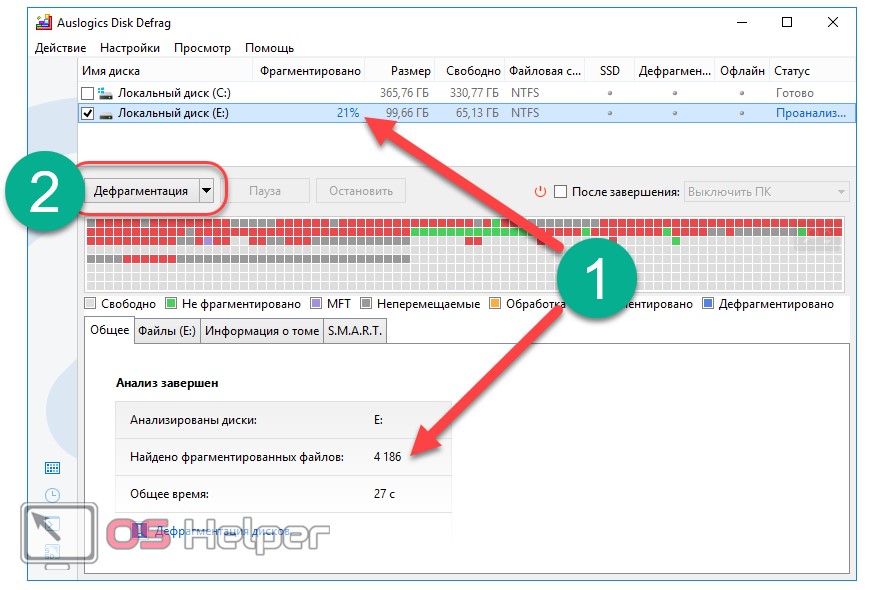The width and height of the screenshot is (887, 590).
Task: Click the Свободно column header
Action: pyautogui.click(x=472, y=71)
